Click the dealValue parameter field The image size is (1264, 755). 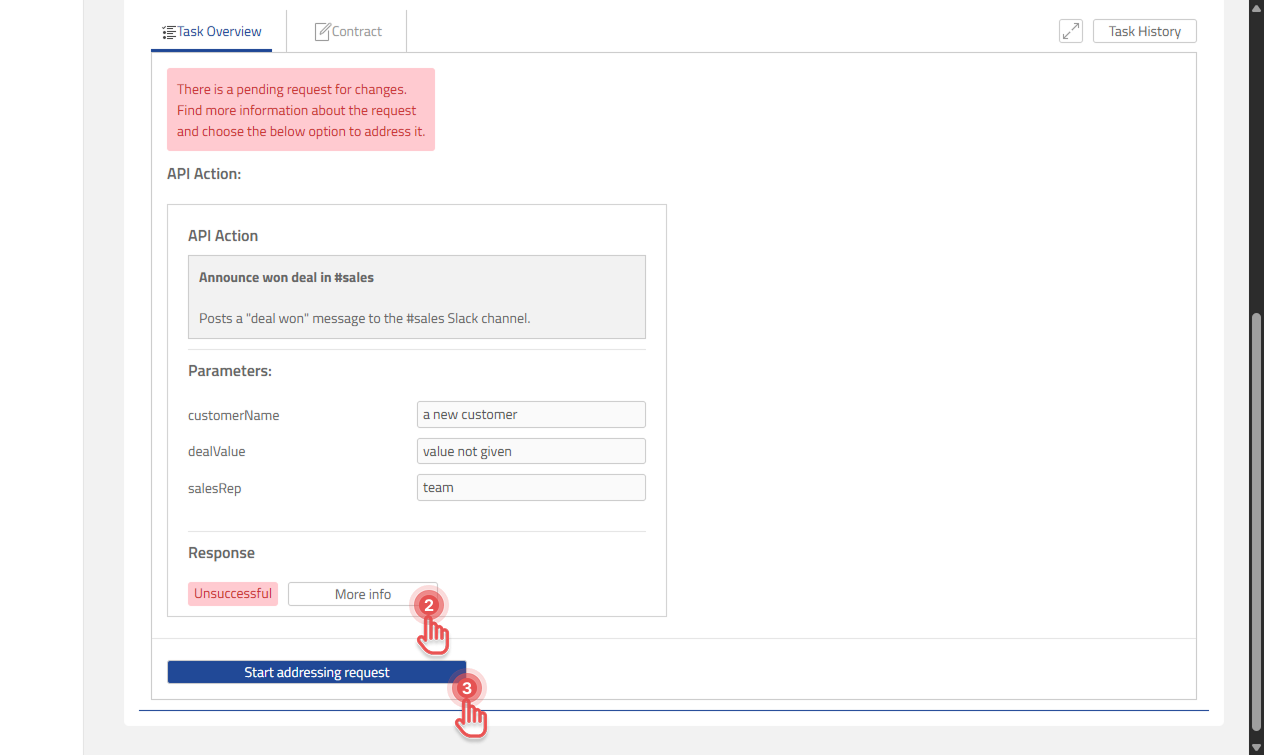tap(531, 451)
